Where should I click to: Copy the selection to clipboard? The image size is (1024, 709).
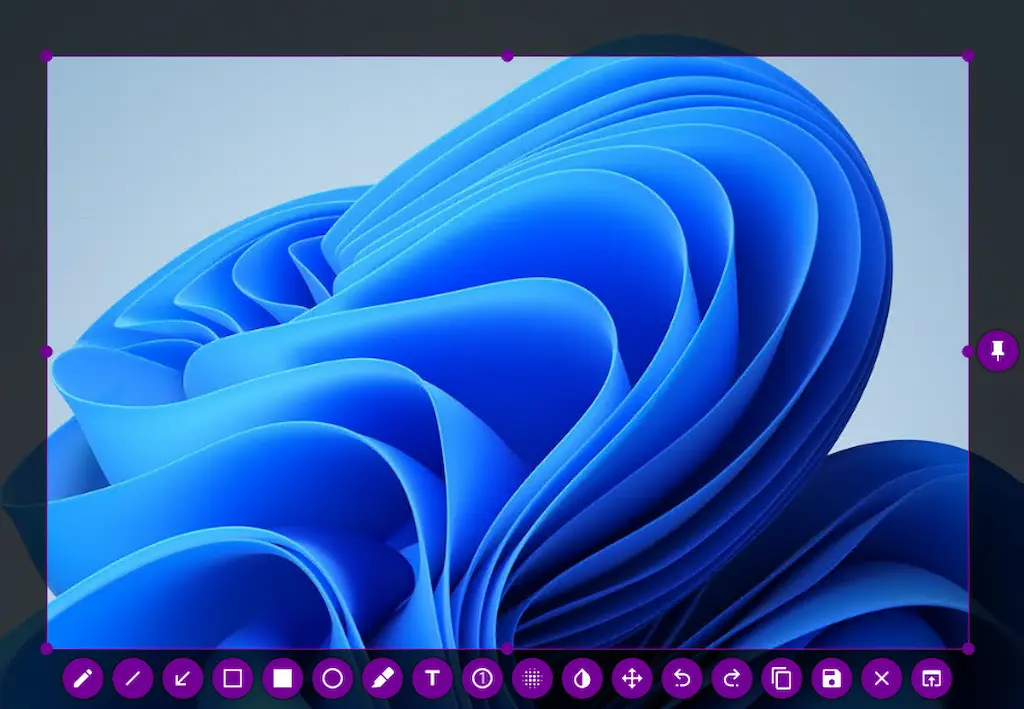[782, 678]
